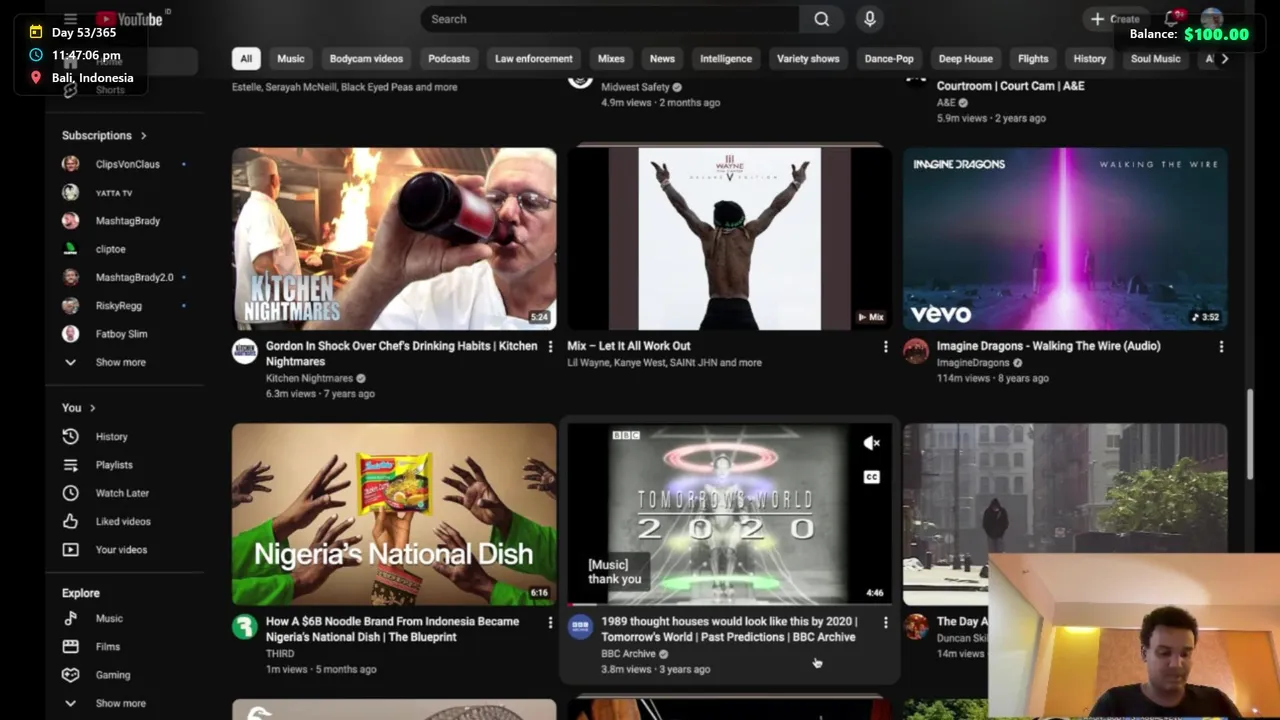This screenshot has height=720, width=1280.
Task: Select the Deep House filter chip
Action: (965, 59)
